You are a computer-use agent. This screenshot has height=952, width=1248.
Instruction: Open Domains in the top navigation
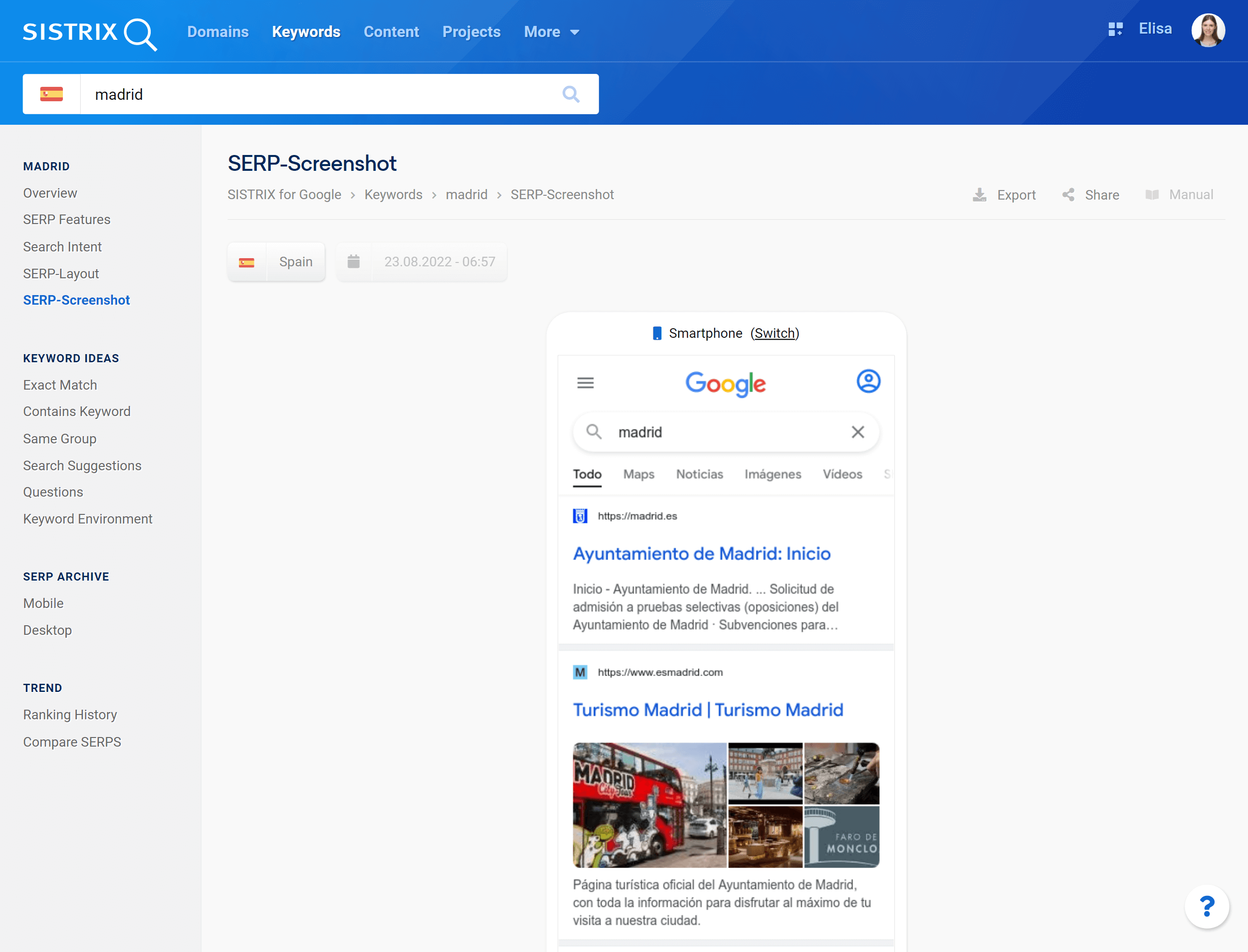click(x=217, y=32)
